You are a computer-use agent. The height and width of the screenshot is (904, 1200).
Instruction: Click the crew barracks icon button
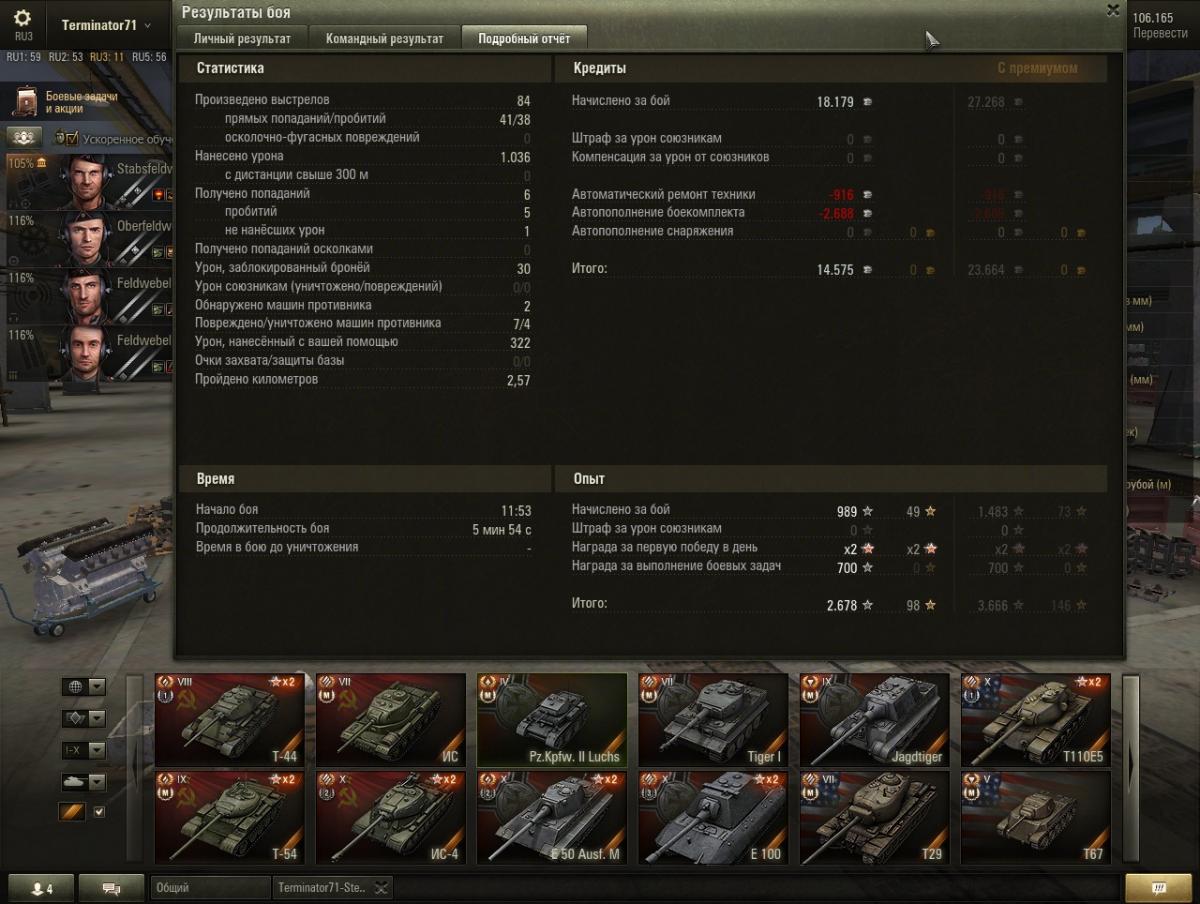[25, 138]
